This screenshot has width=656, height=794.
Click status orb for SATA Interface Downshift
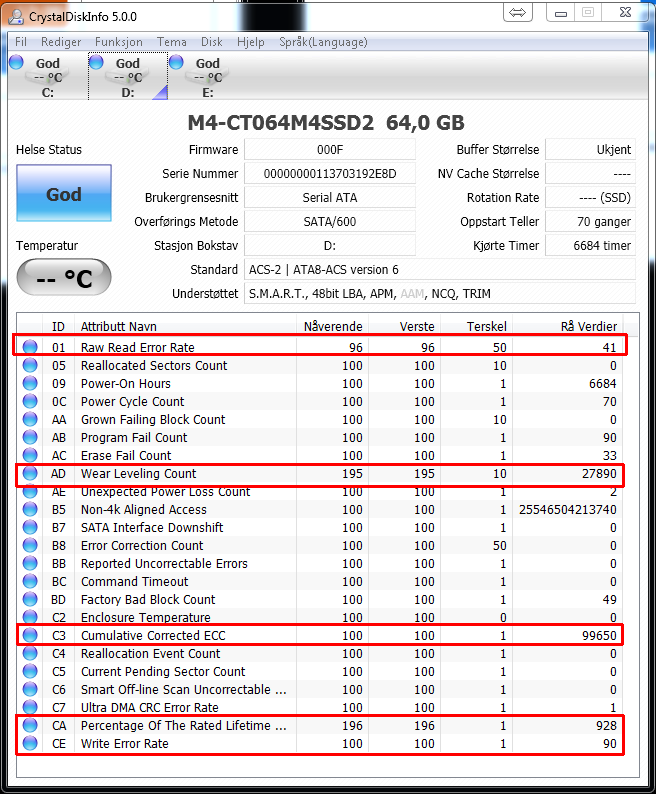[30, 527]
